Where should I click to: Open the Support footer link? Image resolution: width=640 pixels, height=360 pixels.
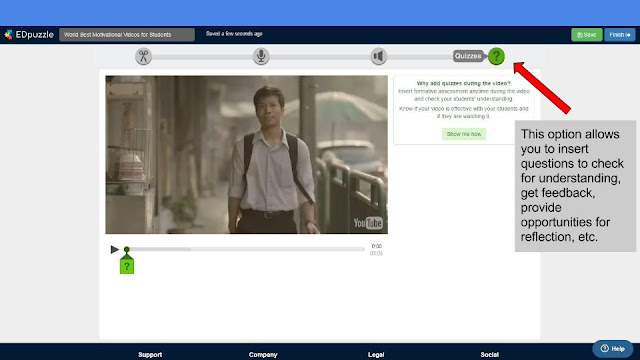150,355
